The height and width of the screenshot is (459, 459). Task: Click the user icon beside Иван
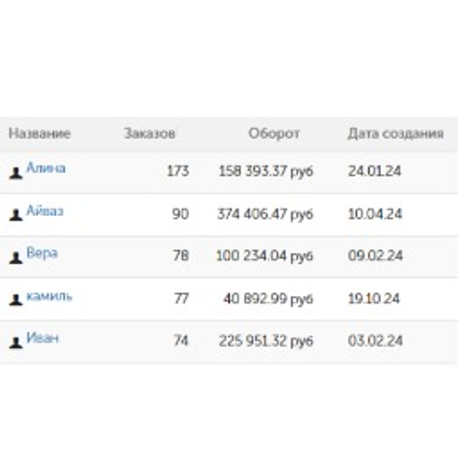[16, 343]
